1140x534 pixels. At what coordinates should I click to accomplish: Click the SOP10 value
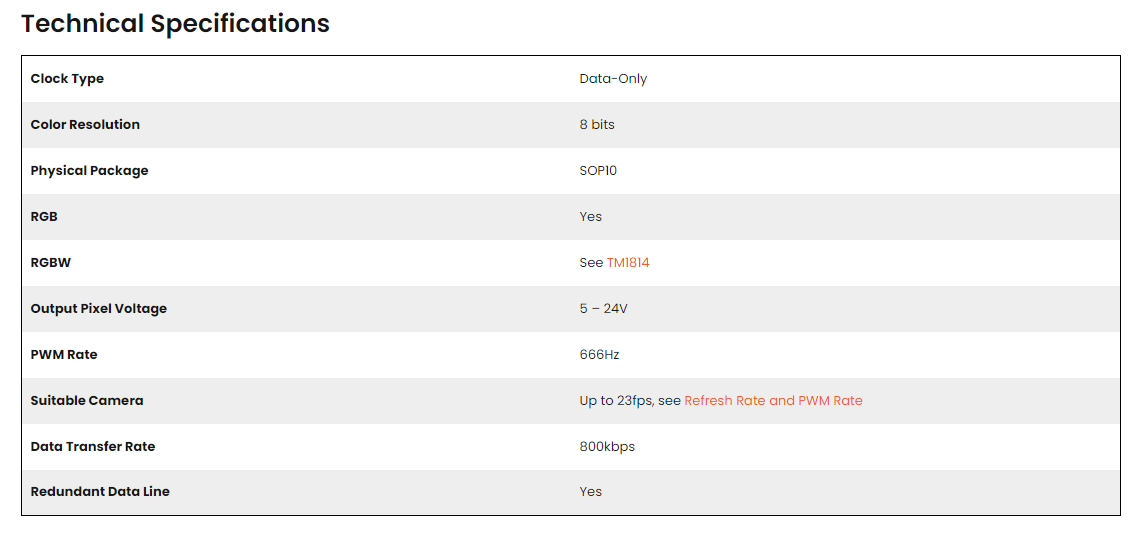(598, 170)
